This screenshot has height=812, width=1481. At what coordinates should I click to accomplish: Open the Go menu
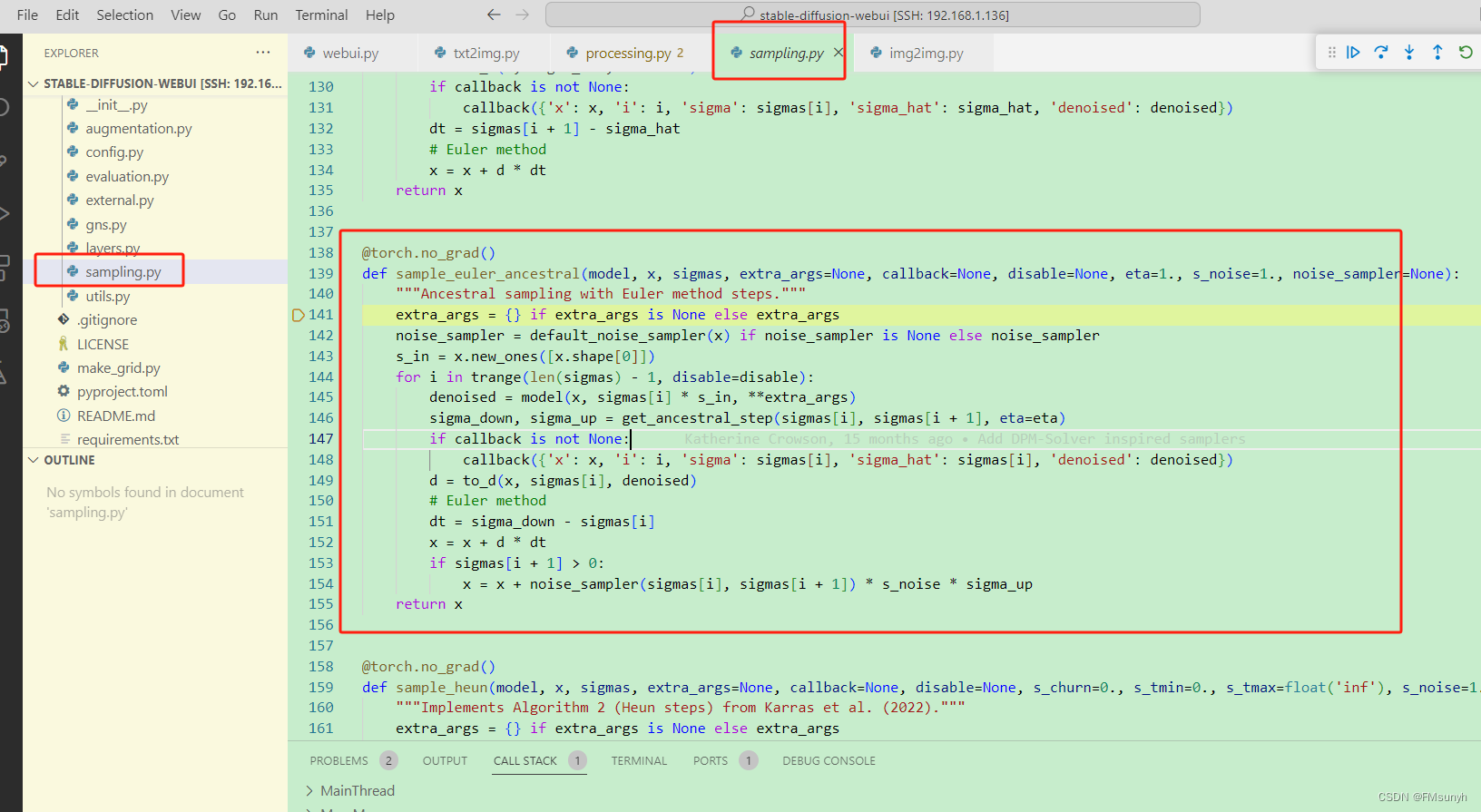(x=227, y=15)
